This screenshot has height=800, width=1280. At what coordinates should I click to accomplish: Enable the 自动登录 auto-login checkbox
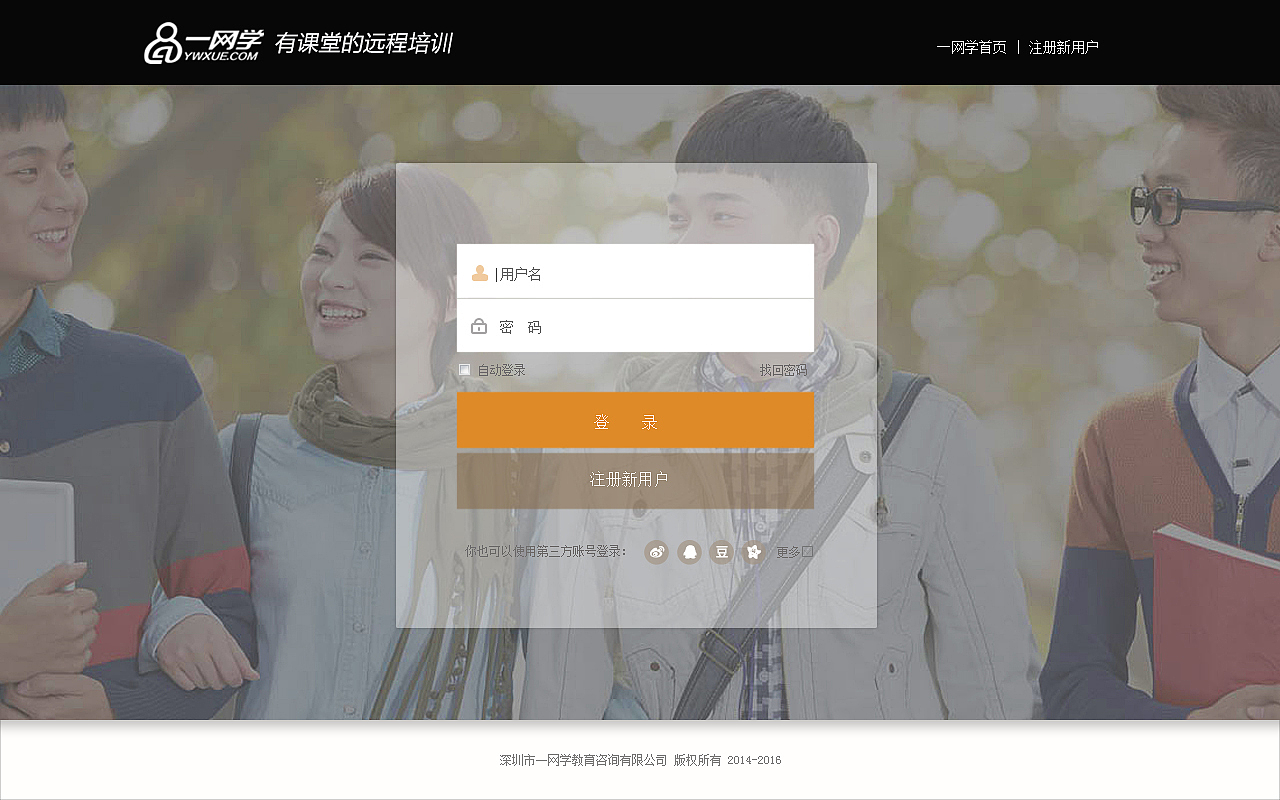[x=464, y=369]
